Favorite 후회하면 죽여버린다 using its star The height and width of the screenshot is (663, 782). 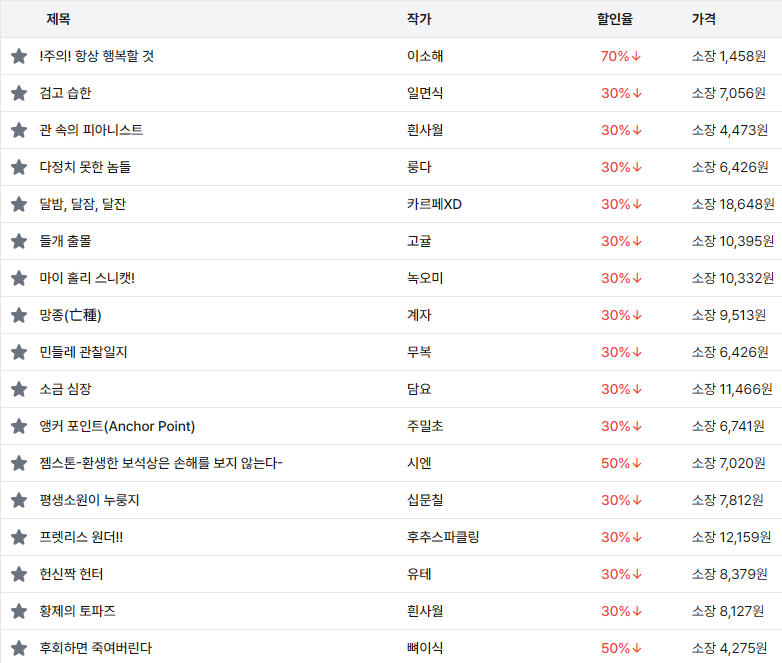click(x=19, y=648)
